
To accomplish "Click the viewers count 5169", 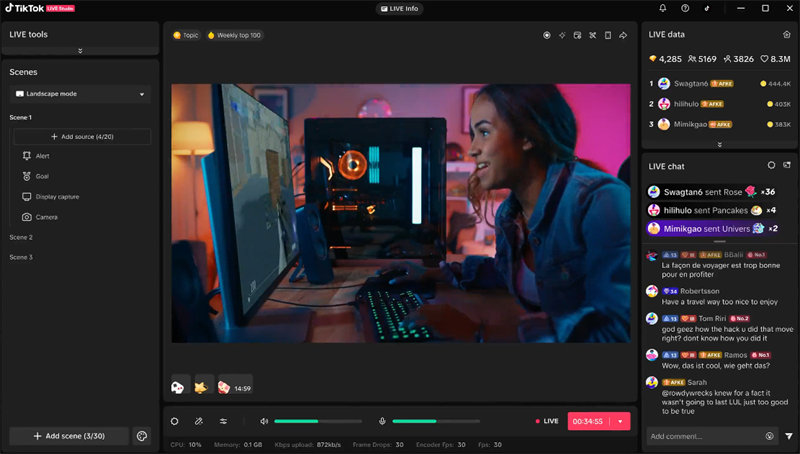I will tap(702, 59).
